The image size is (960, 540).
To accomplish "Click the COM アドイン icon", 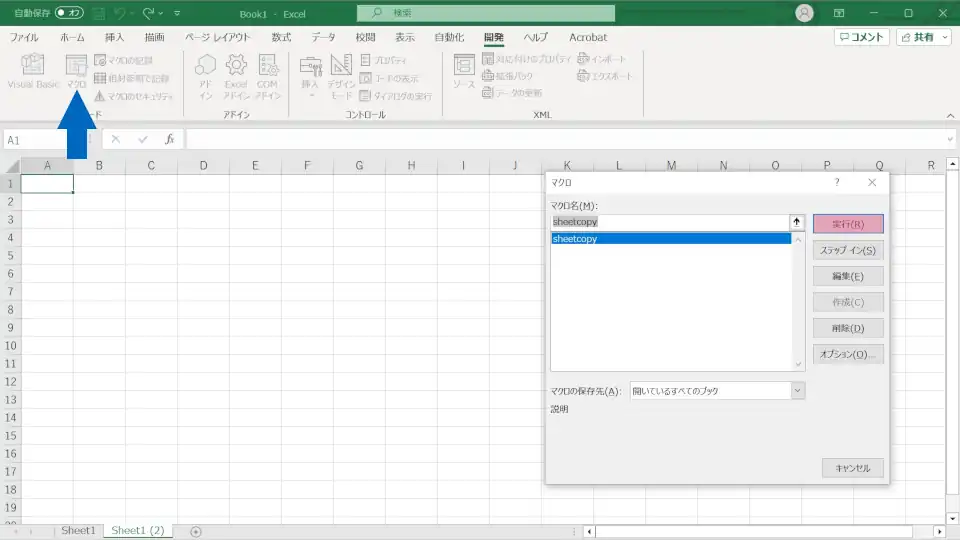I will [x=267, y=75].
